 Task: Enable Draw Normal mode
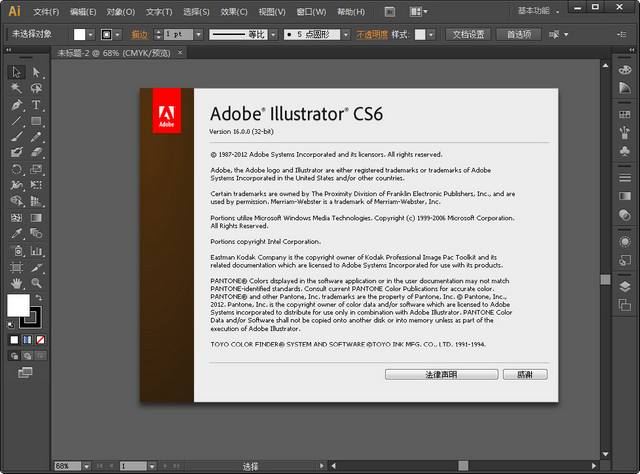click(14, 356)
